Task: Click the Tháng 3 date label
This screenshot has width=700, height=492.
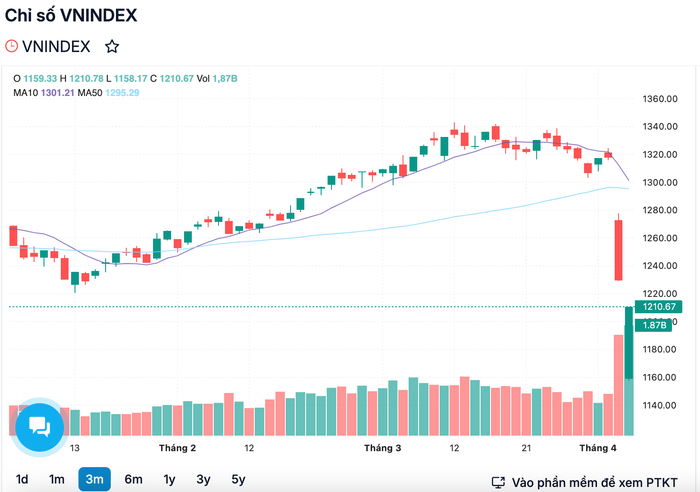Action: pyautogui.click(x=383, y=448)
